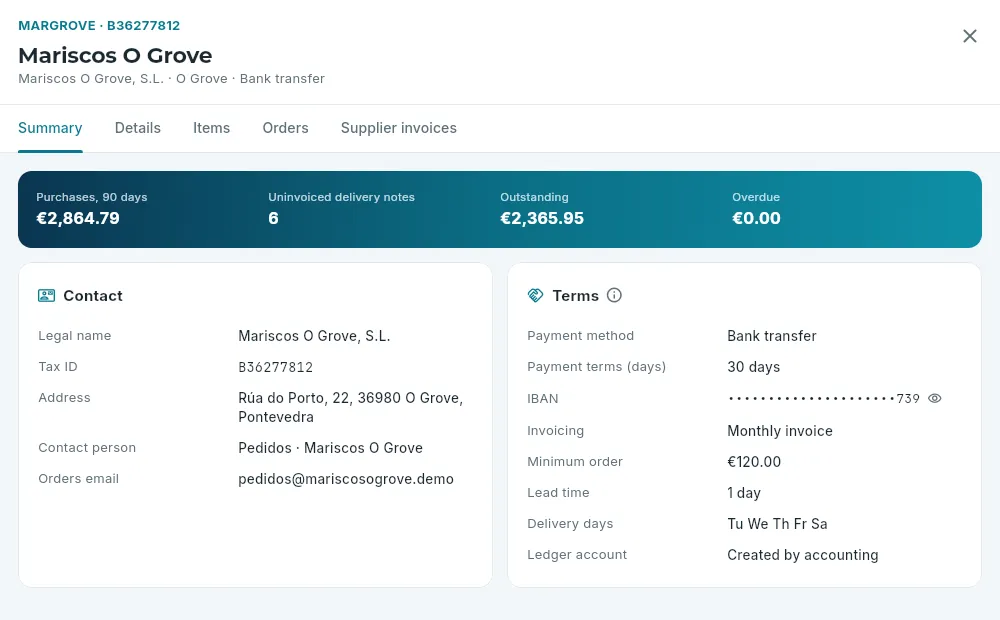The image size is (1000, 620).
Task: Click the Purchases, 90 days amount €2,864.79
Action: (x=78, y=218)
